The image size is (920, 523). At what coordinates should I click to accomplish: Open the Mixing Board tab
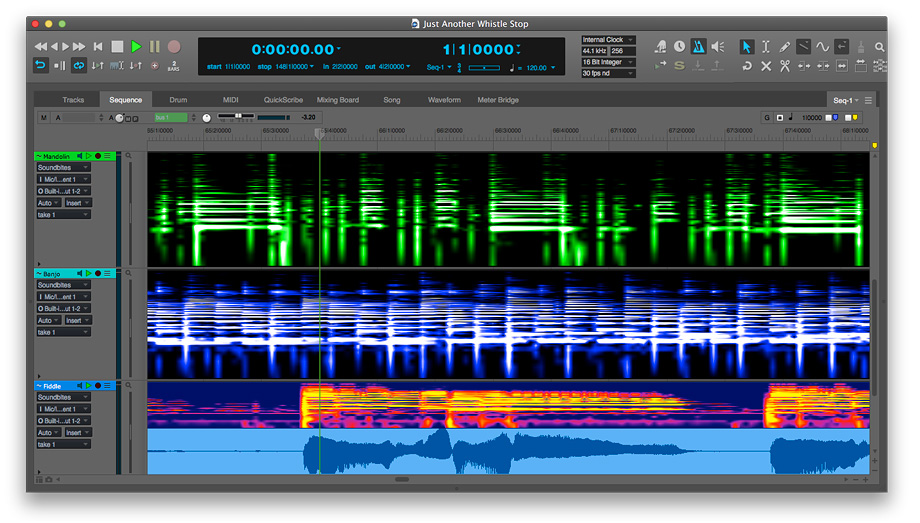click(x=338, y=100)
